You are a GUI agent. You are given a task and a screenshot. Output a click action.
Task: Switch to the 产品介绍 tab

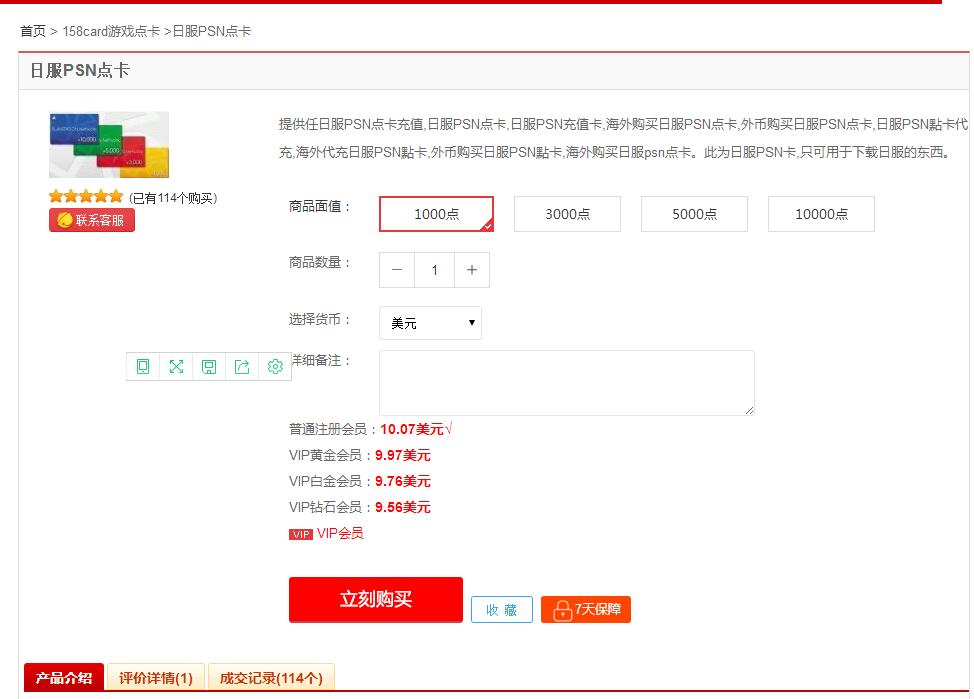[64, 677]
